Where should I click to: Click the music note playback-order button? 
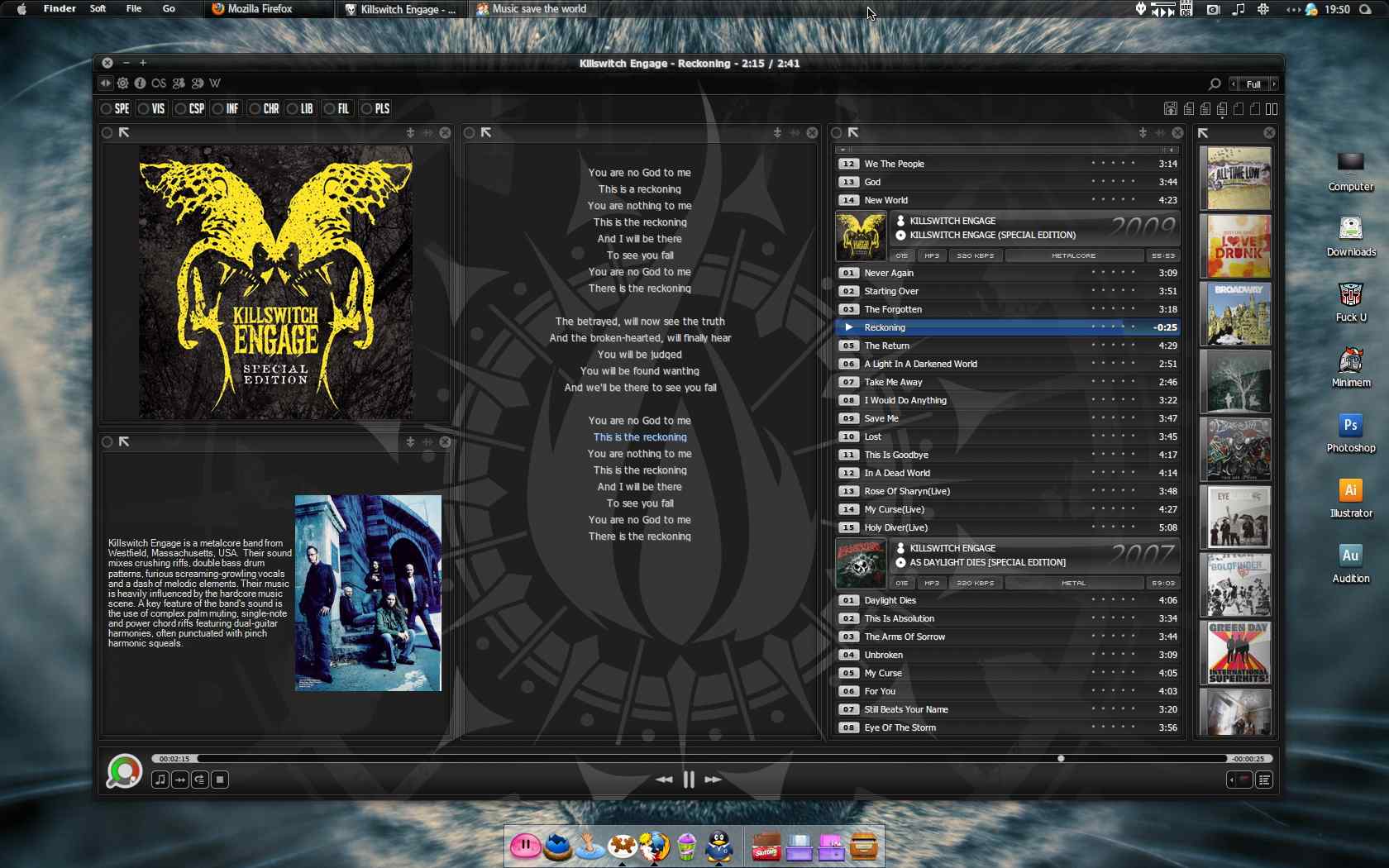point(160,780)
